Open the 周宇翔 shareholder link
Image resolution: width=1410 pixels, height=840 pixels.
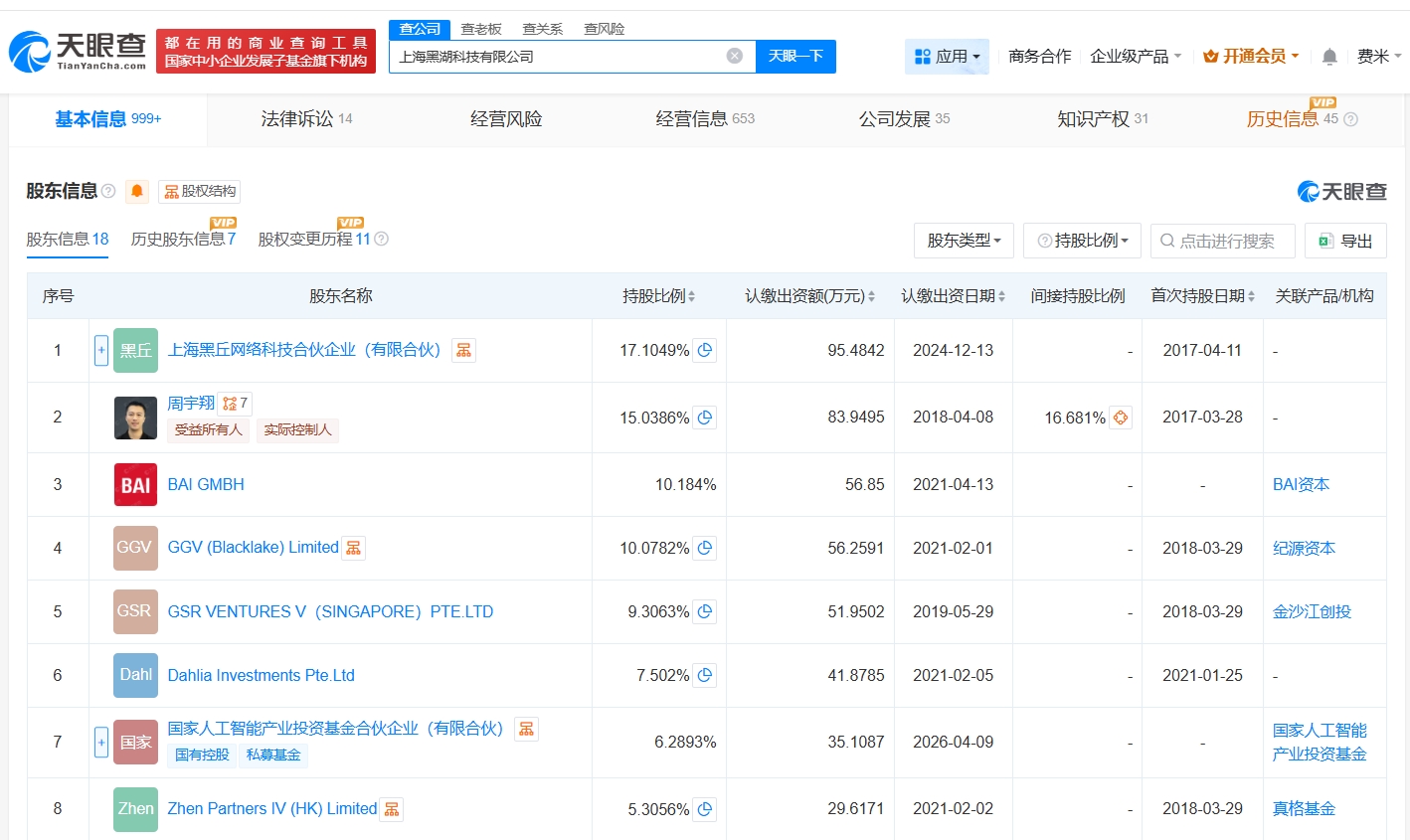(x=191, y=403)
